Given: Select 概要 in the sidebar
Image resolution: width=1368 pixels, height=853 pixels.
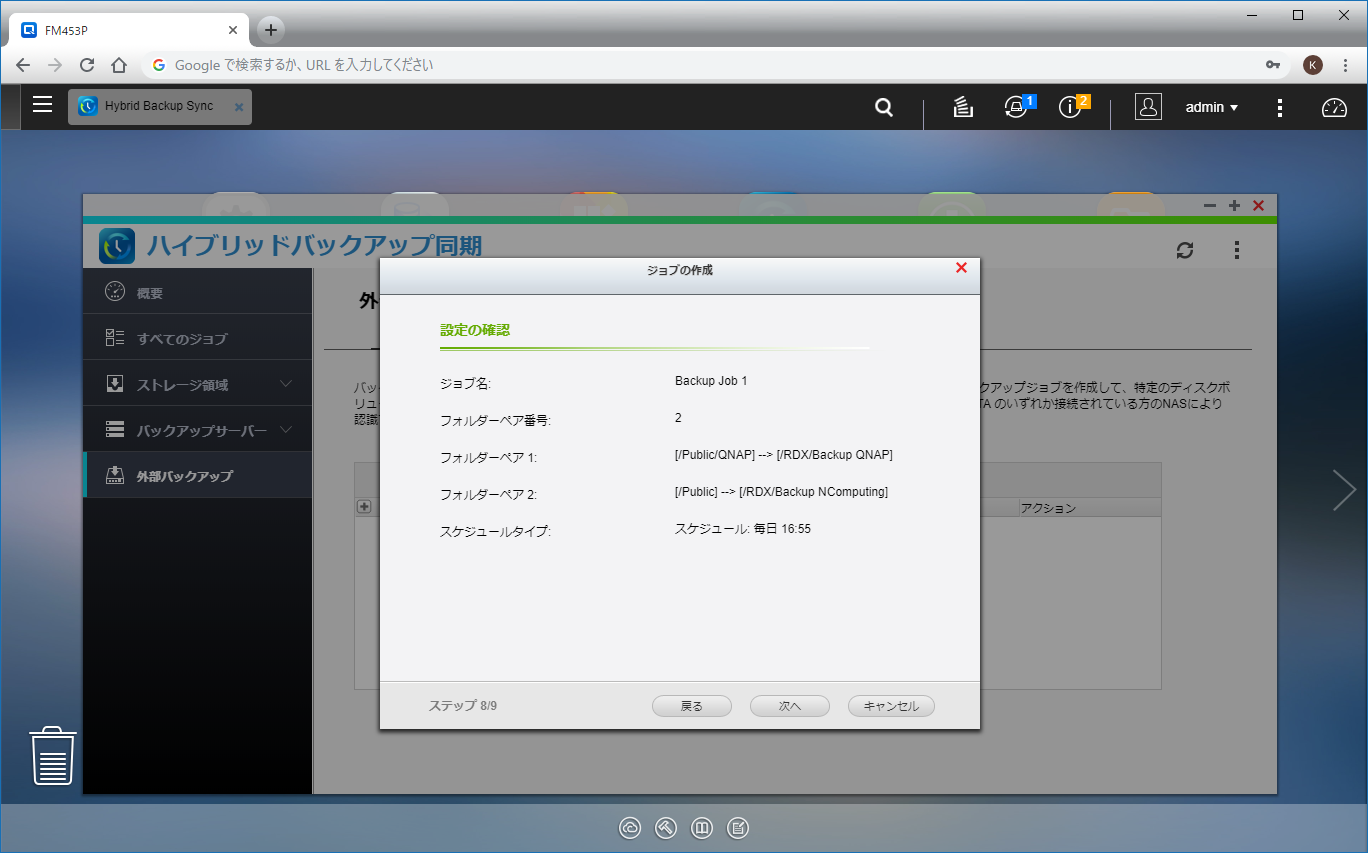Looking at the screenshot, I should 150,293.
